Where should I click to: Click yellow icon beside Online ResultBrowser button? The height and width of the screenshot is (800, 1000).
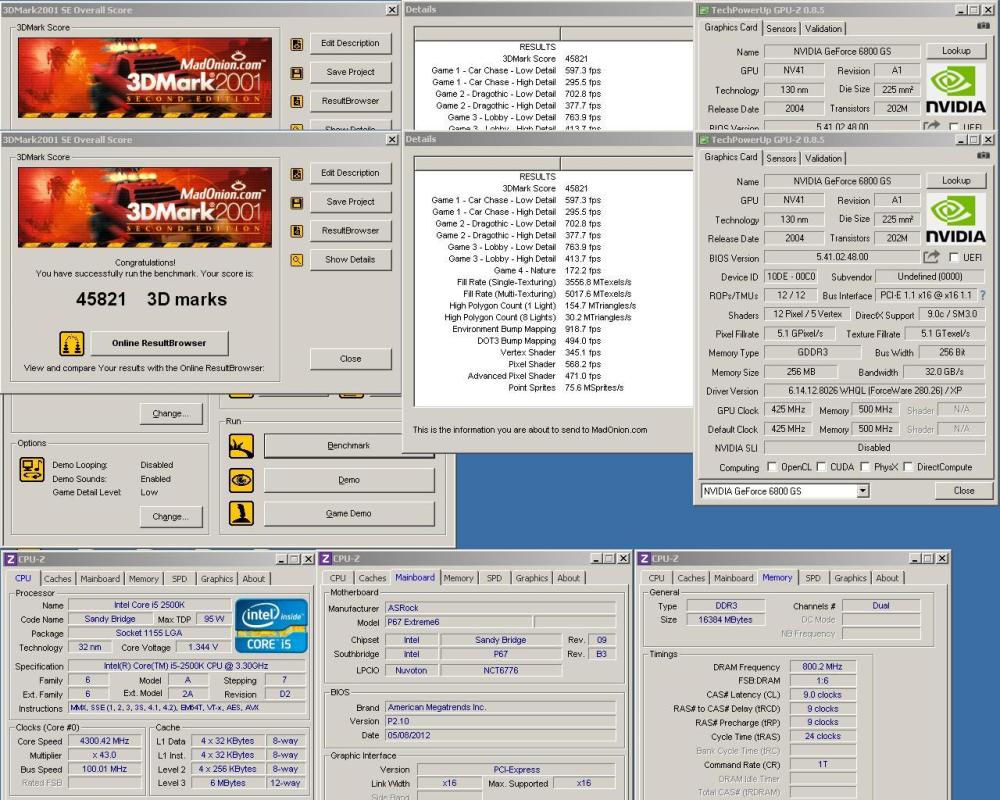pos(71,343)
